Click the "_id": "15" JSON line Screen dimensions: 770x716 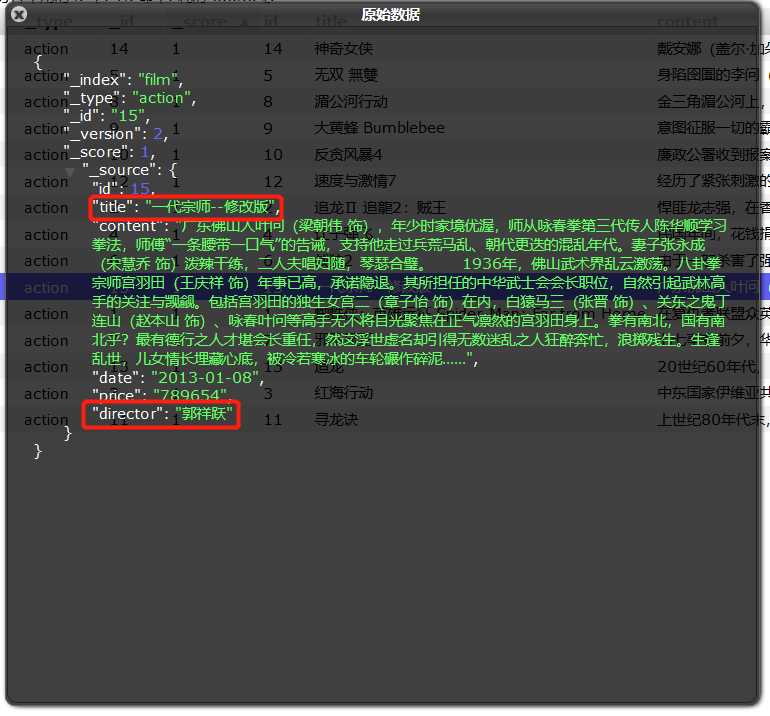(107, 116)
